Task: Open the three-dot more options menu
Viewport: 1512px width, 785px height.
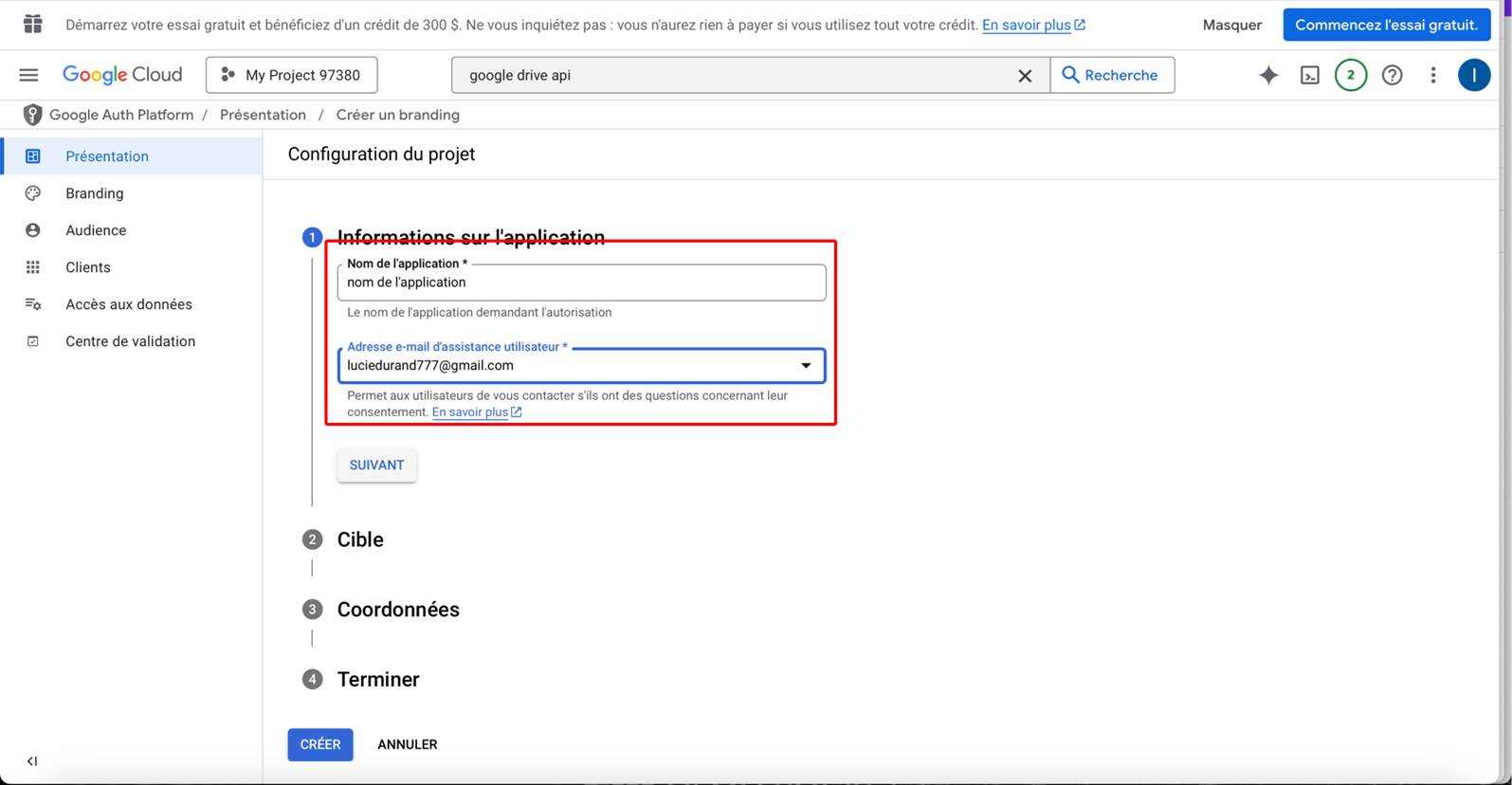Action: coord(1432,75)
